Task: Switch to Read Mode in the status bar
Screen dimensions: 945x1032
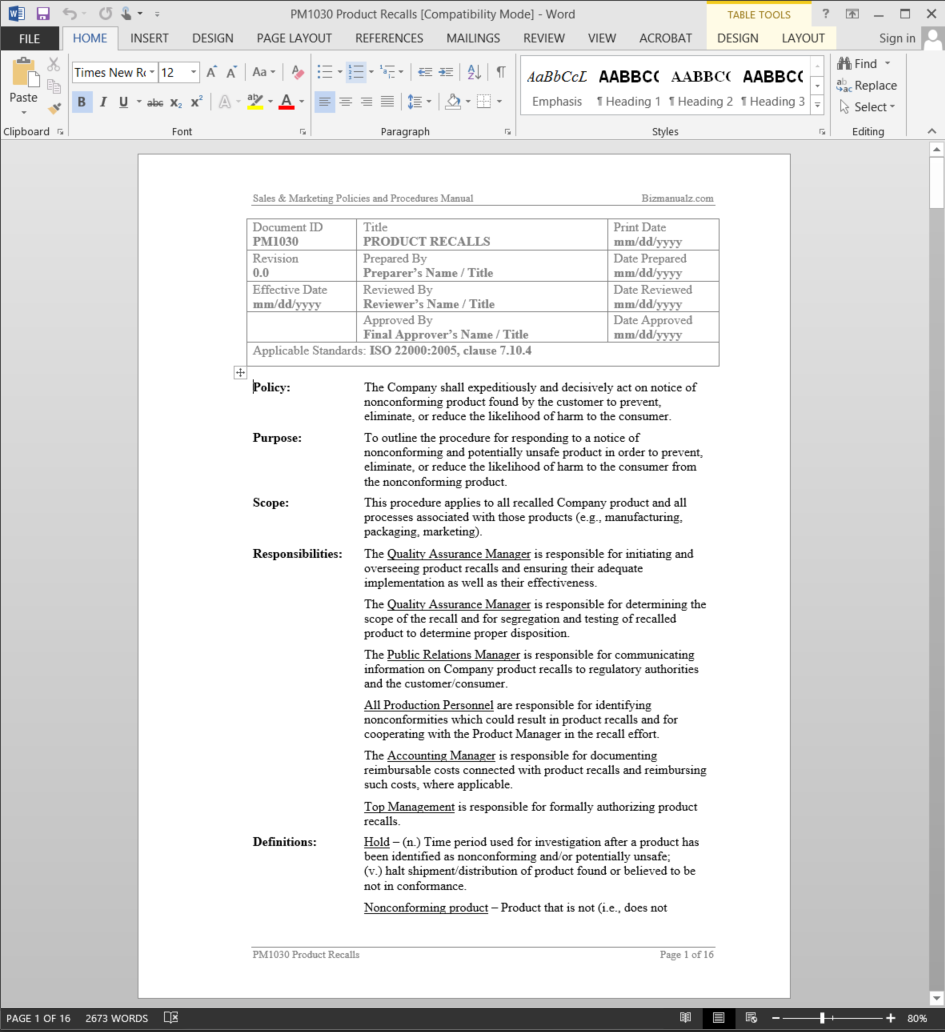Action: [685, 1018]
